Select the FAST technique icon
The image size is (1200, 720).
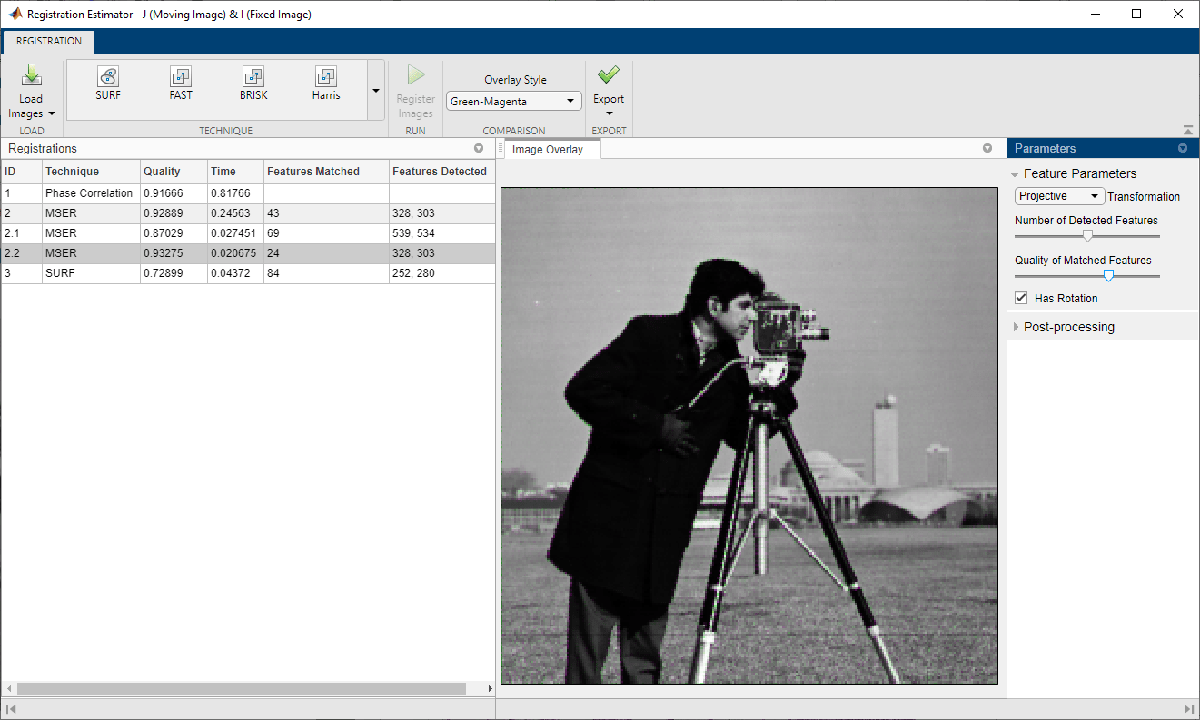181,77
